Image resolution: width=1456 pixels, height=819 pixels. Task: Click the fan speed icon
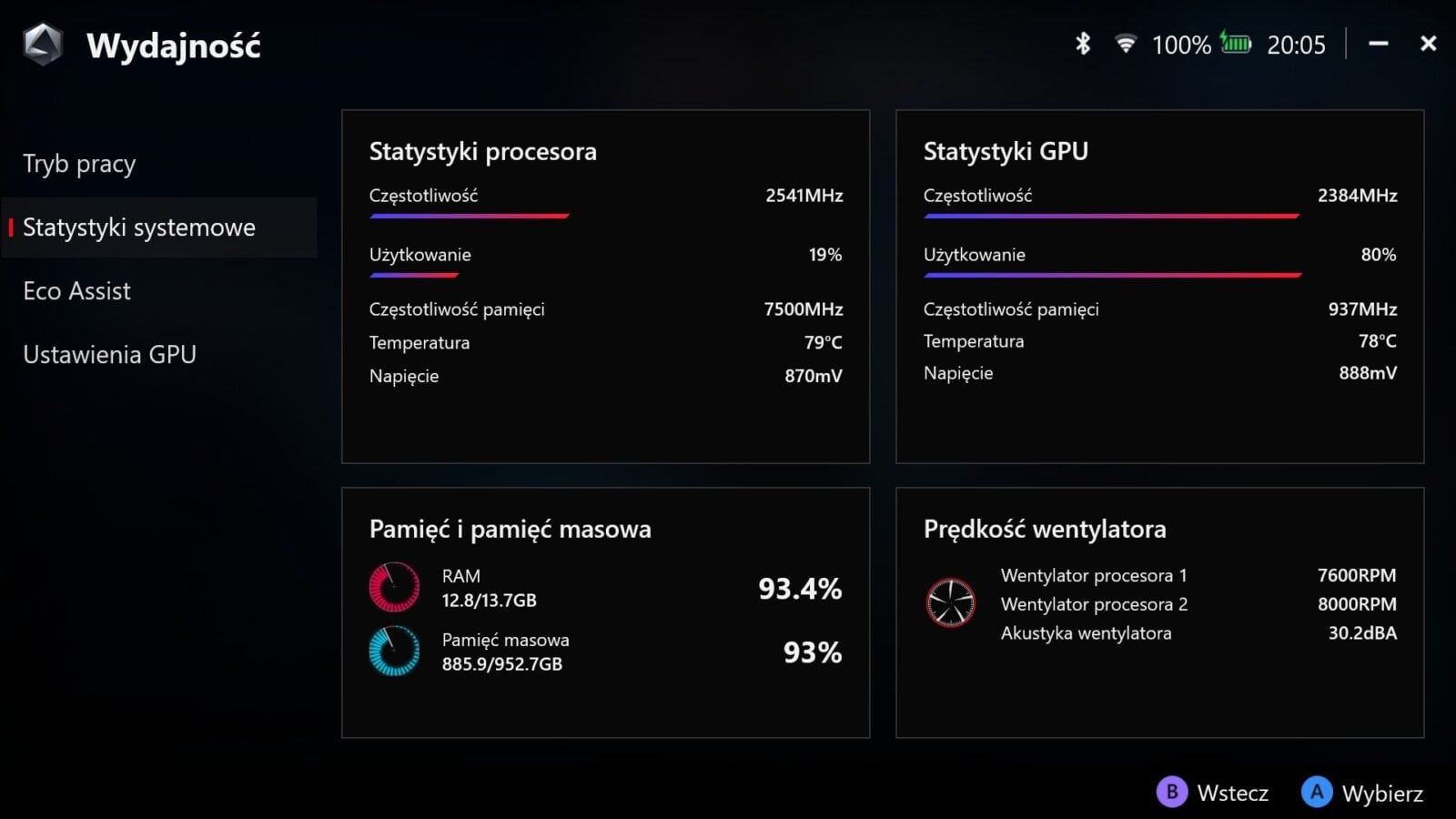tap(950, 602)
